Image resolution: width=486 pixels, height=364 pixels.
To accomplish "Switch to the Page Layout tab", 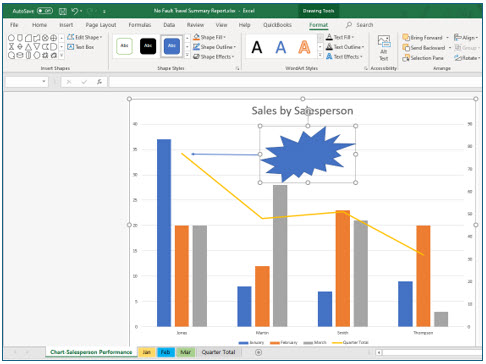I will coord(101,25).
